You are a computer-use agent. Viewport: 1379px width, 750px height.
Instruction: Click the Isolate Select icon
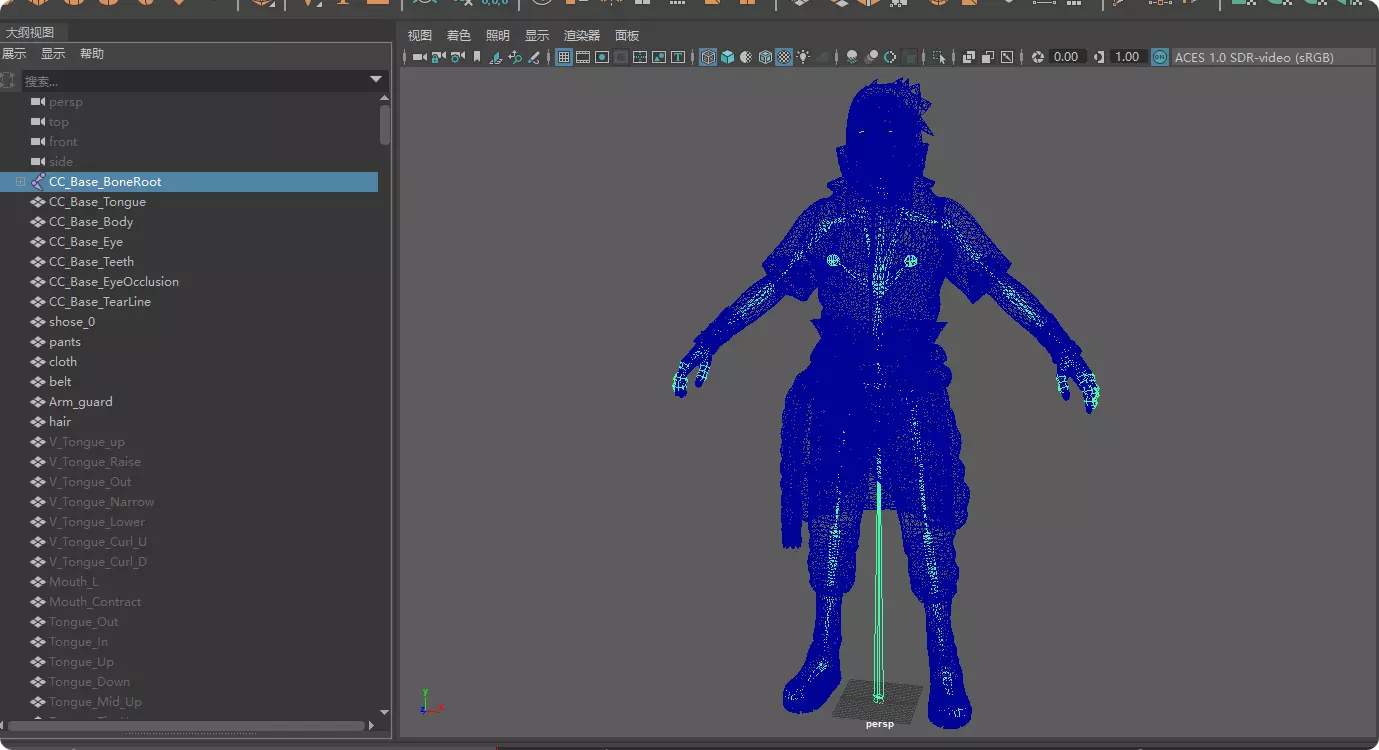click(x=939, y=57)
